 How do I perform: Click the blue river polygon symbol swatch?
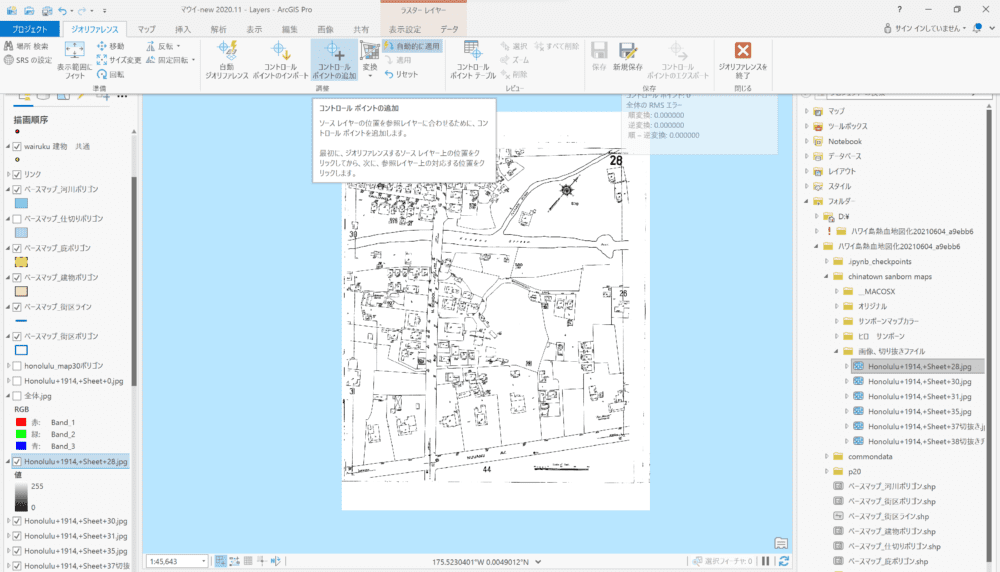point(21,203)
